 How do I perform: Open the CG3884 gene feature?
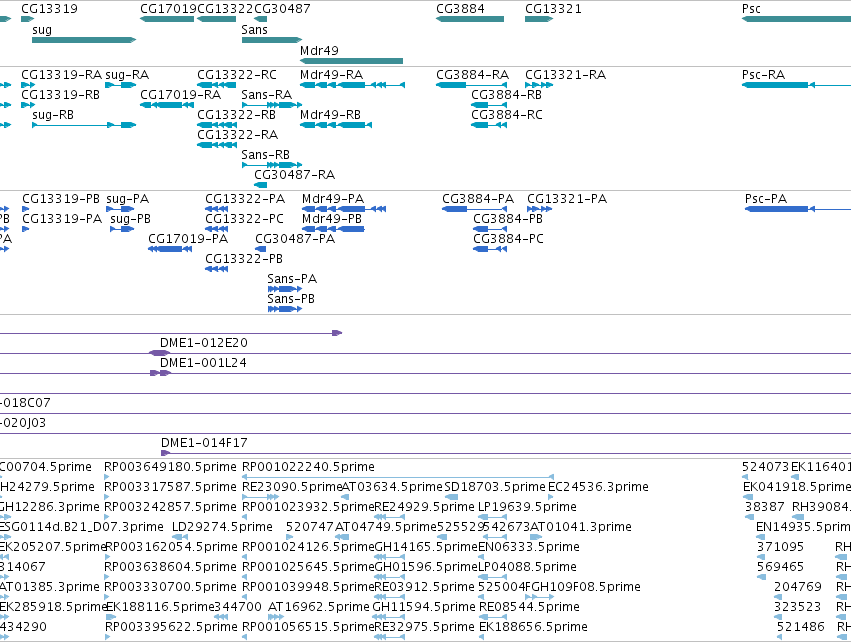coord(470,19)
